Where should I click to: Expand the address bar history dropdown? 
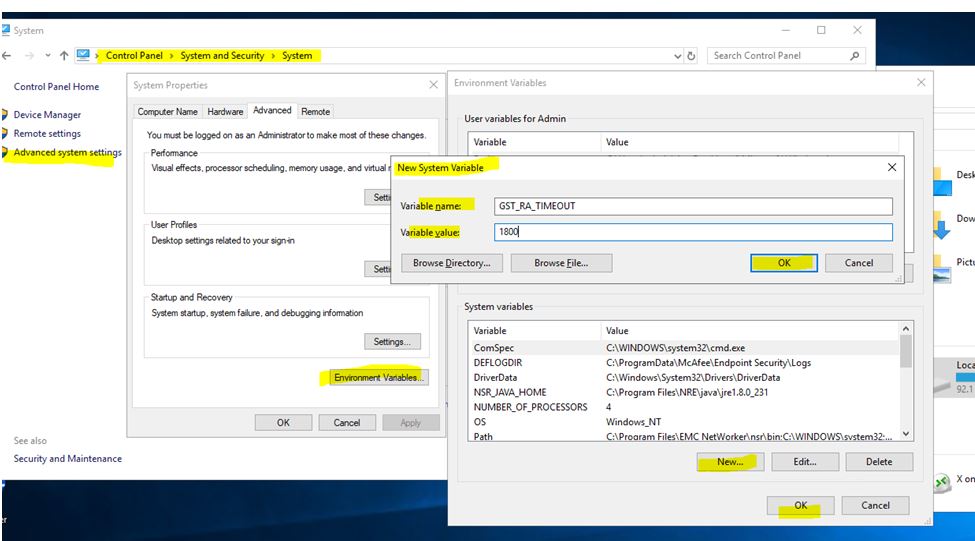tap(678, 56)
